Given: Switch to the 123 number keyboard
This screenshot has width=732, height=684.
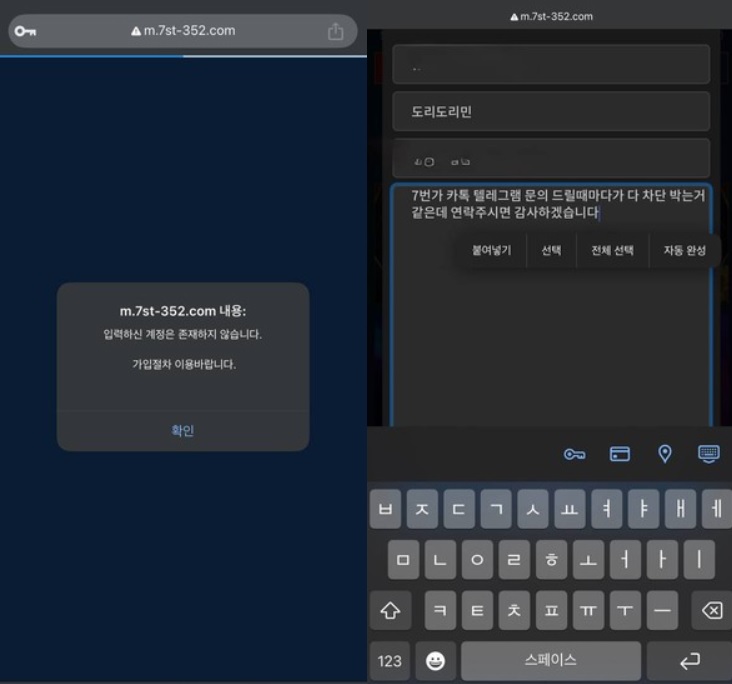Looking at the screenshot, I should (x=390, y=661).
